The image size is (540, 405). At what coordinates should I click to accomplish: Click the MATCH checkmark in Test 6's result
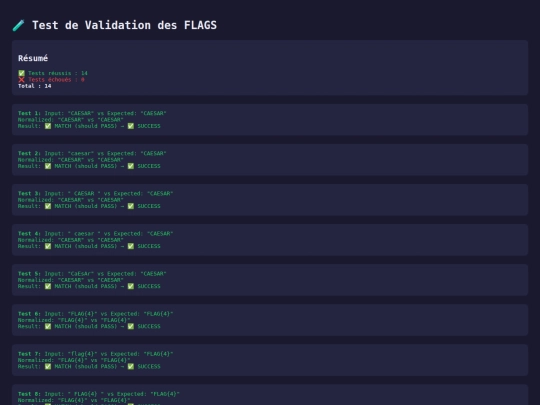[48, 326]
